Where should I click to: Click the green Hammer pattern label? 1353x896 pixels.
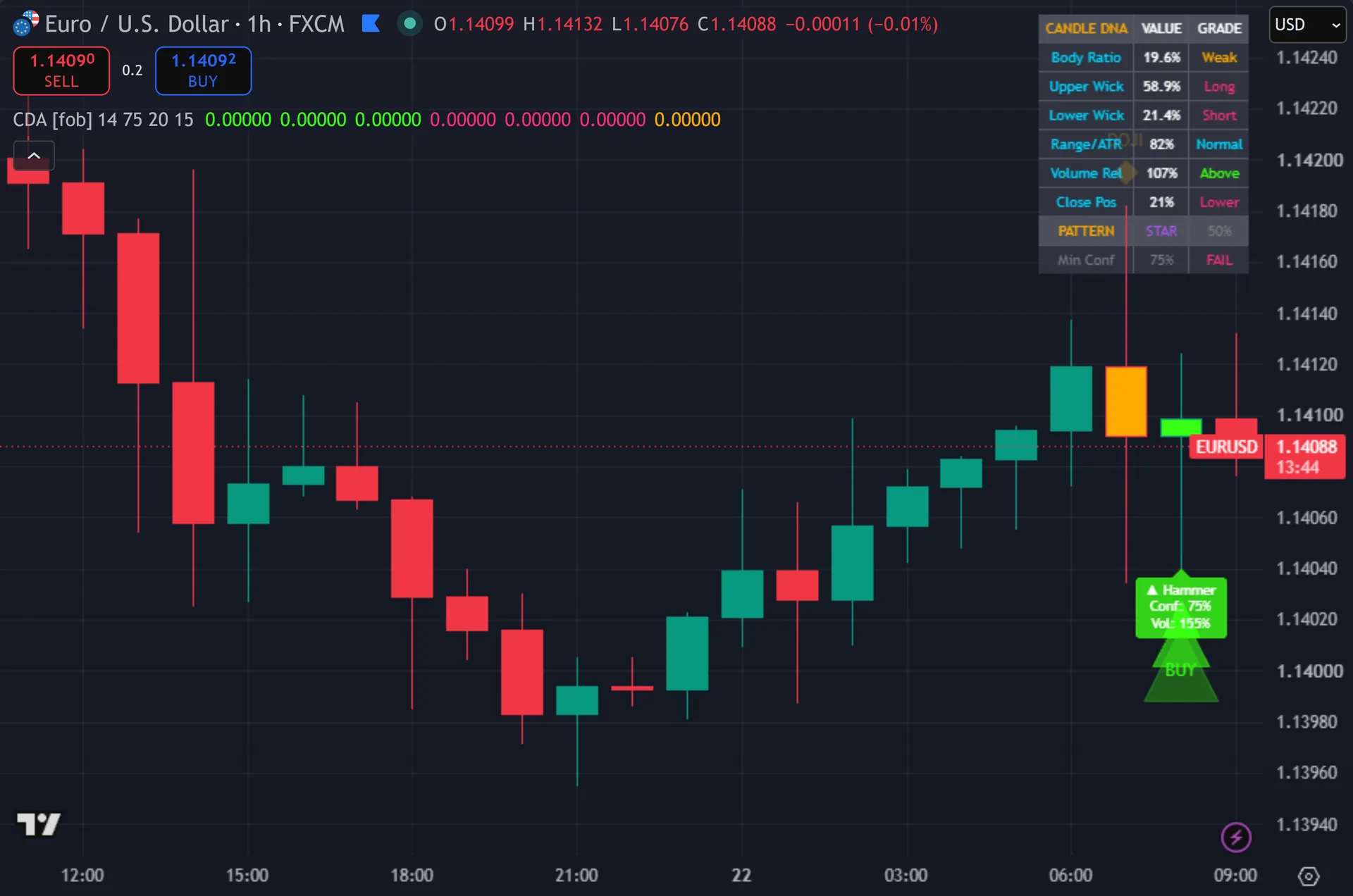click(x=1181, y=607)
